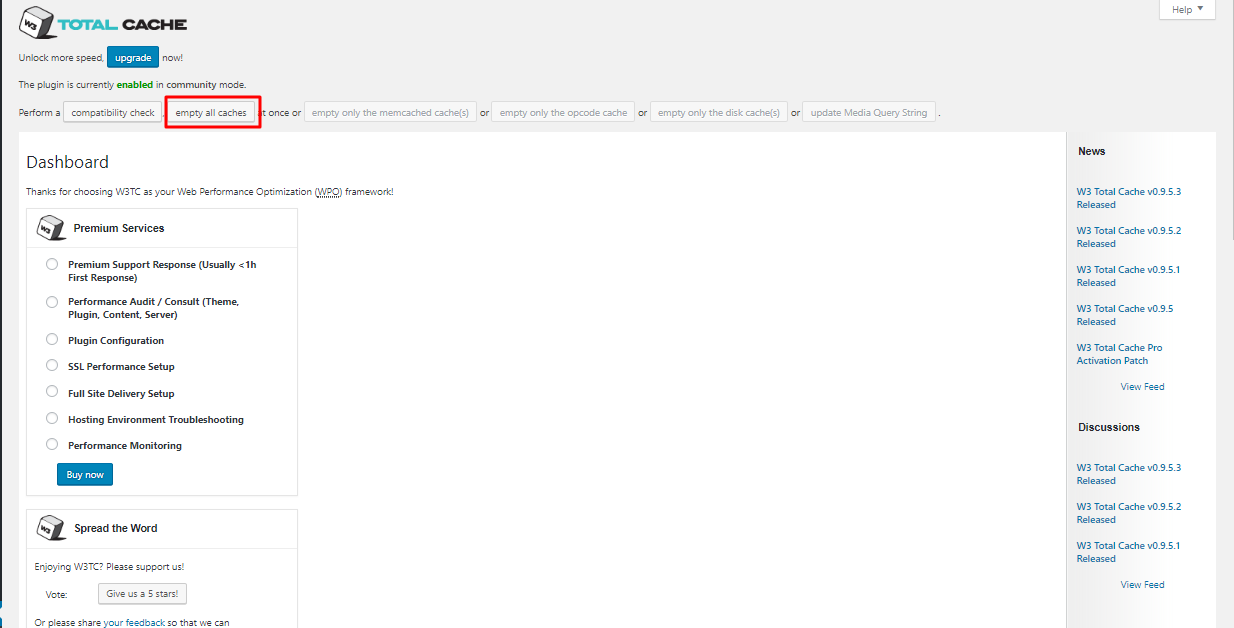
Task: Click the empty all caches button
Action: 211,113
